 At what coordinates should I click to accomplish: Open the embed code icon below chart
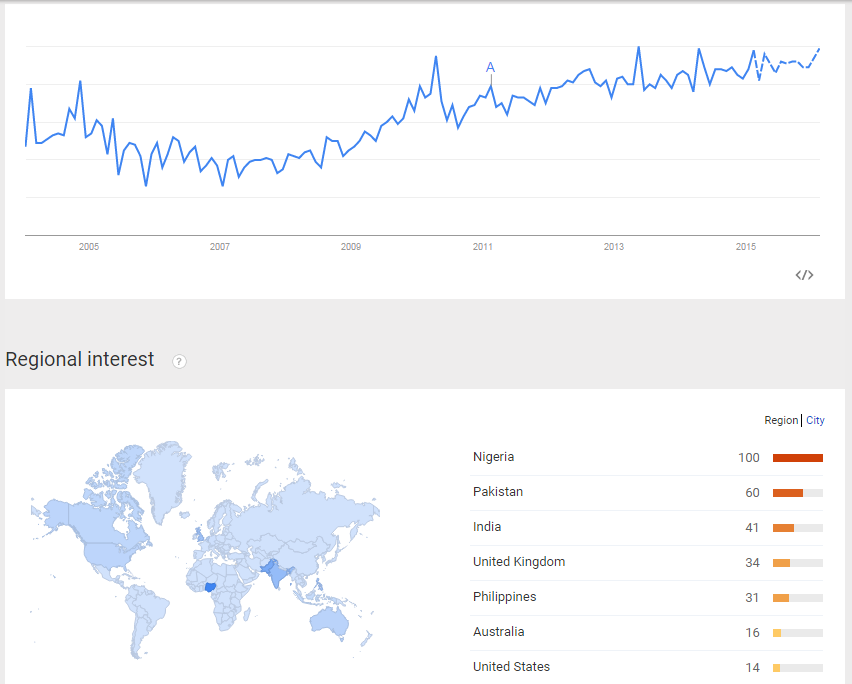click(x=804, y=275)
